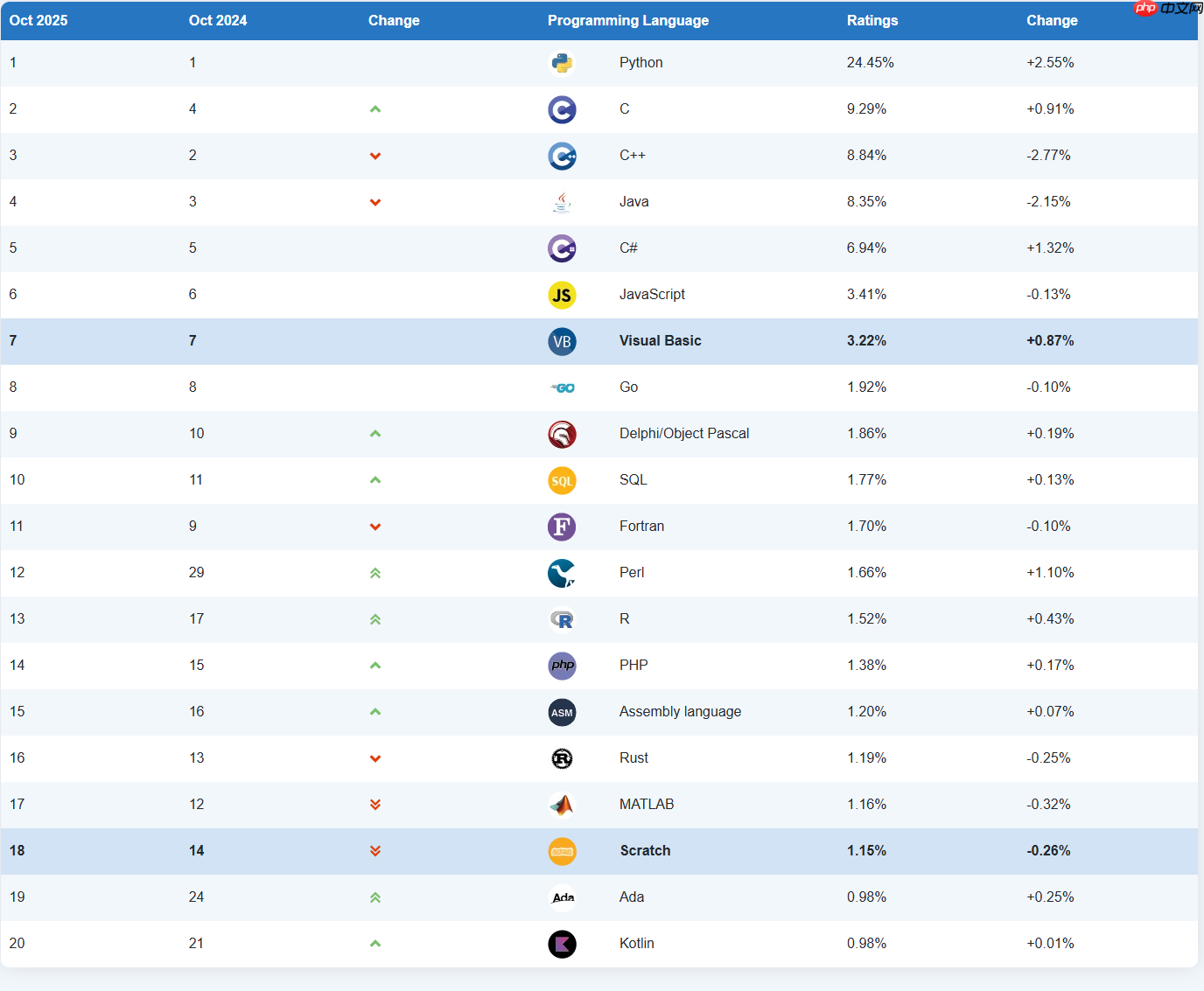1204x991 pixels.
Task: Click the Programming Language column header
Action: (627, 20)
